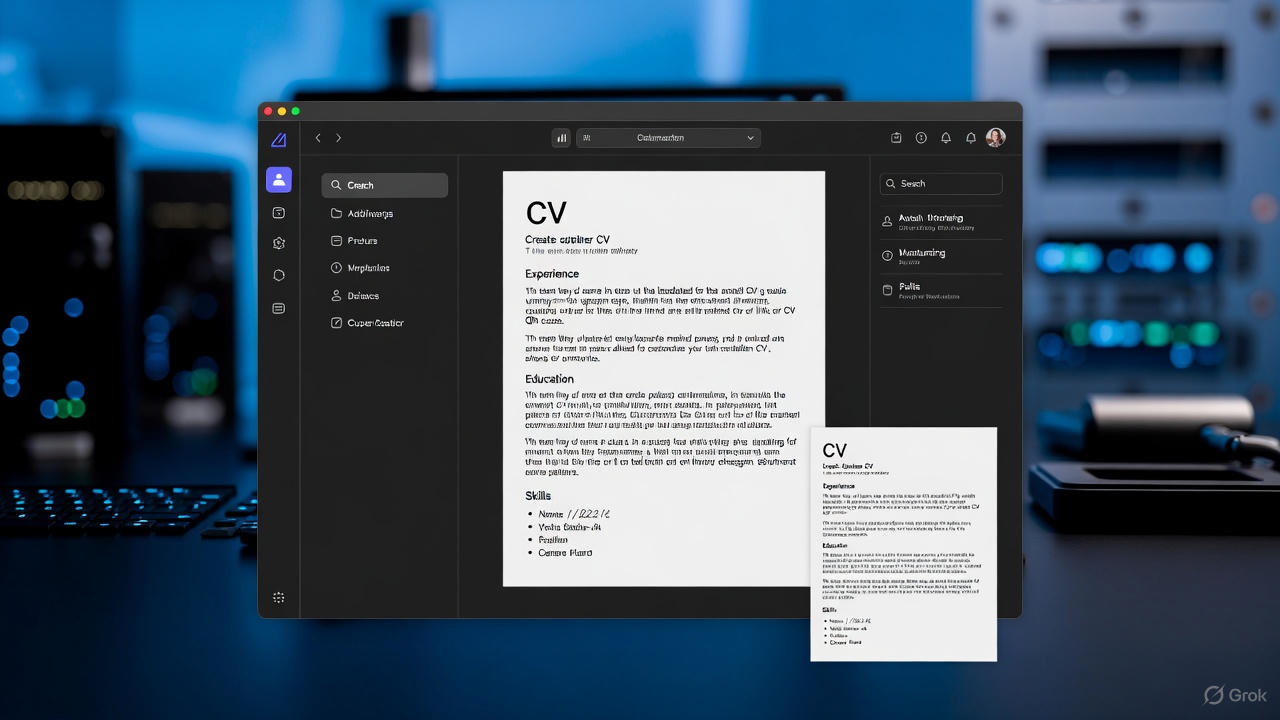Click the triangular app logo icon
The height and width of the screenshot is (720, 1280).
279,139
